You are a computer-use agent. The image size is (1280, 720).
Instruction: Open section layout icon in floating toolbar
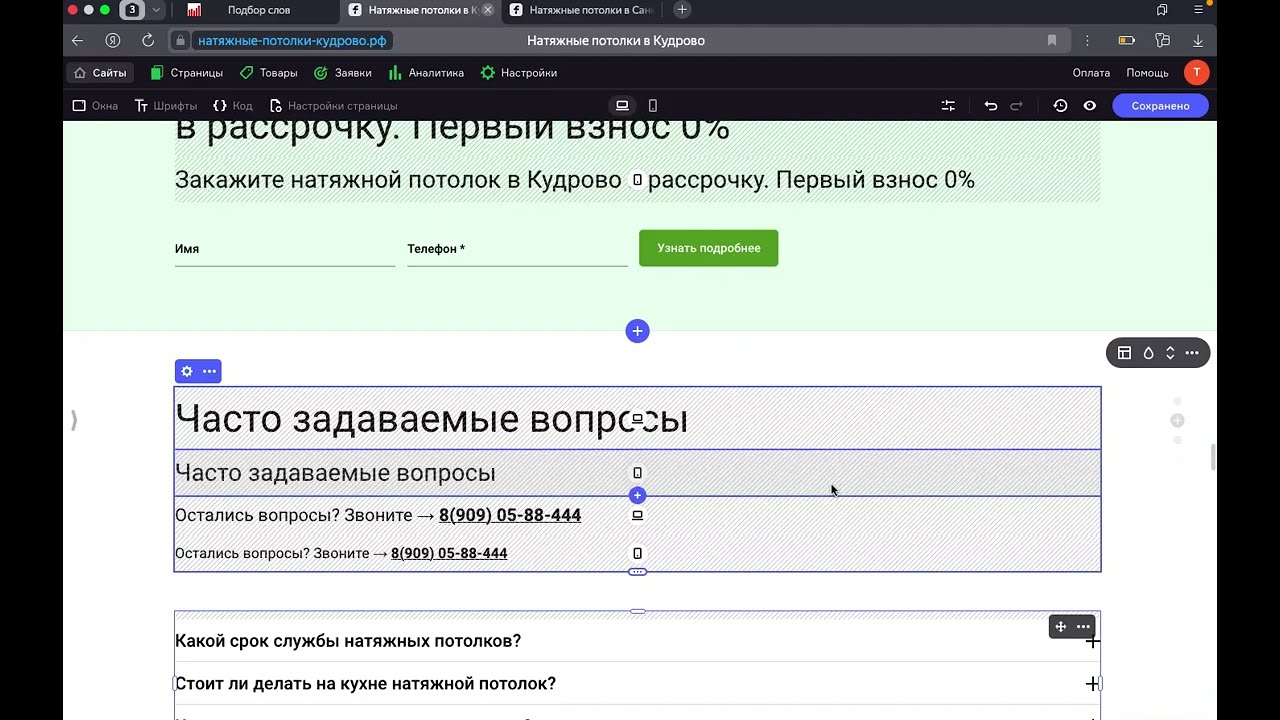[x=1124, y=353]
